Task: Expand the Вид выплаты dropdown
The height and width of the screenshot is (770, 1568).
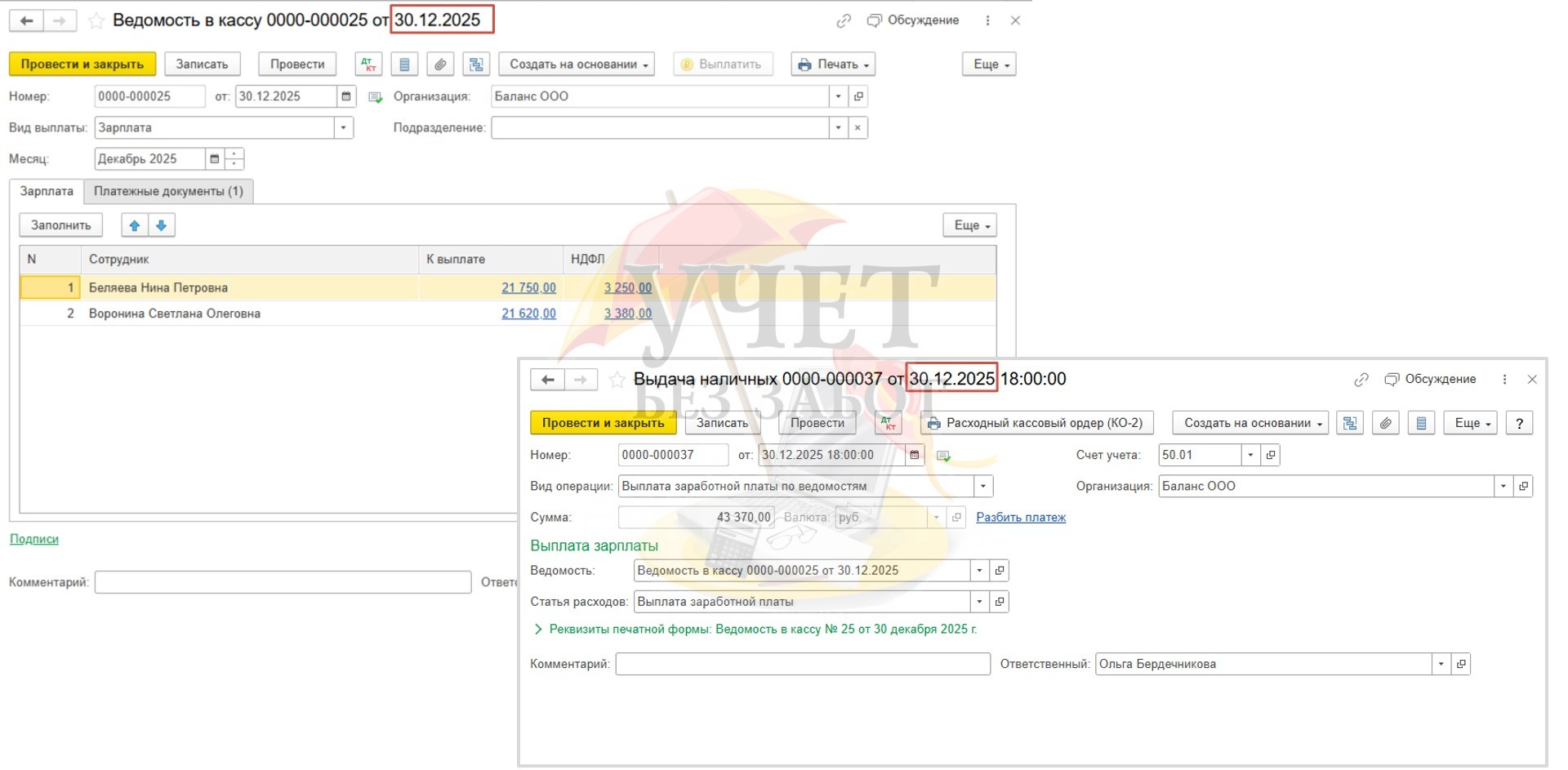Action: tap(343, 128)
